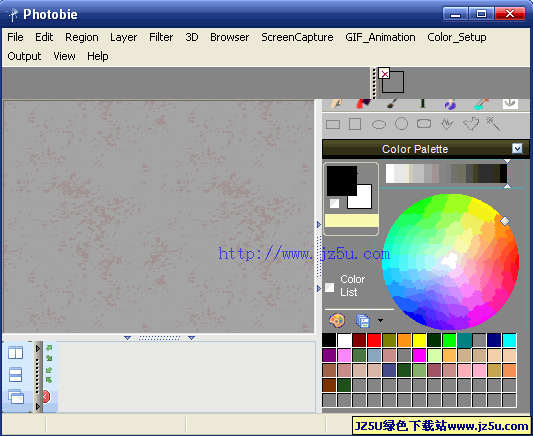
Task: Collapse the bottom panel using the left triangle
Action: click(x=127, y=338)
